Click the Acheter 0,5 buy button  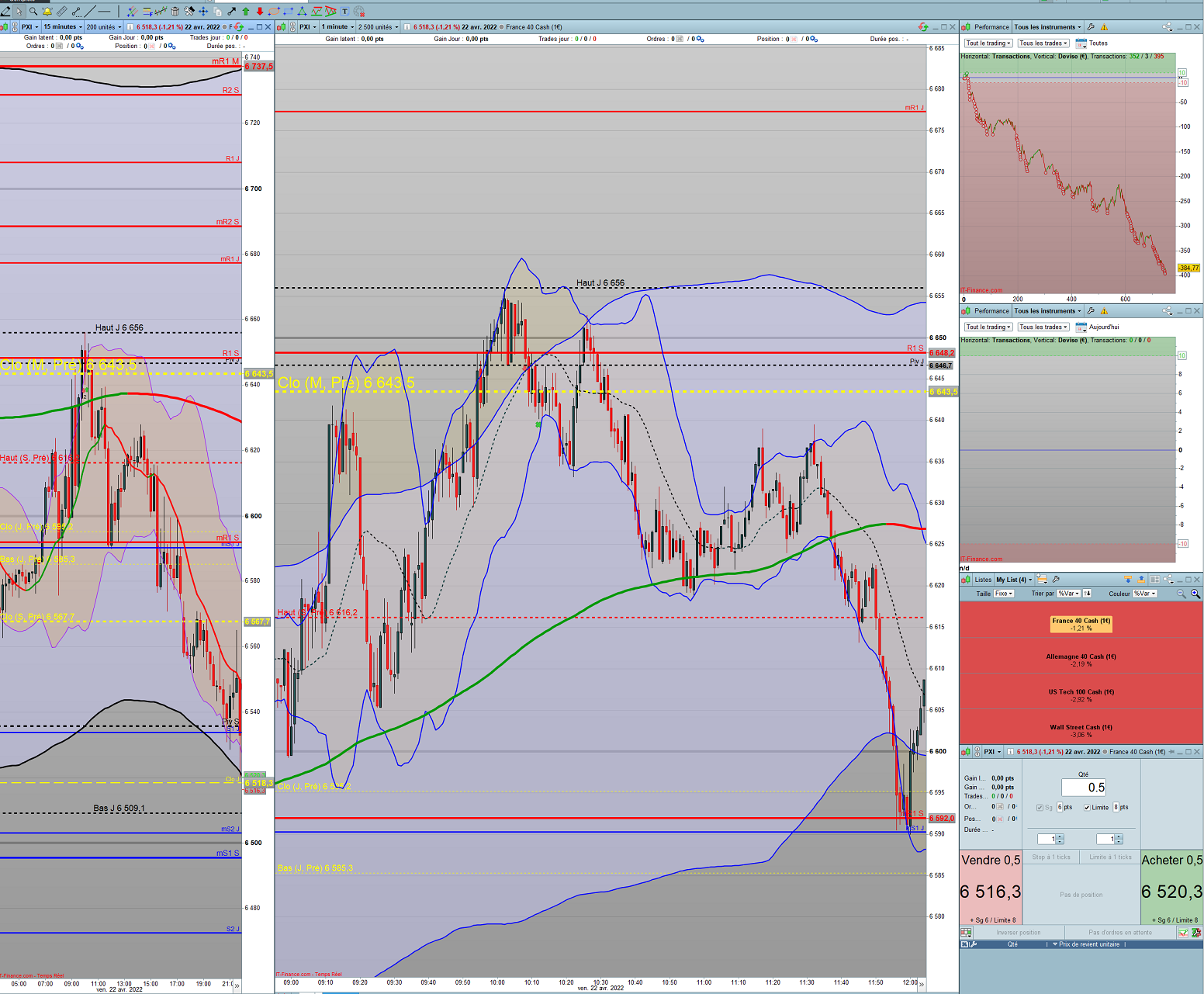pos(1172,887)
